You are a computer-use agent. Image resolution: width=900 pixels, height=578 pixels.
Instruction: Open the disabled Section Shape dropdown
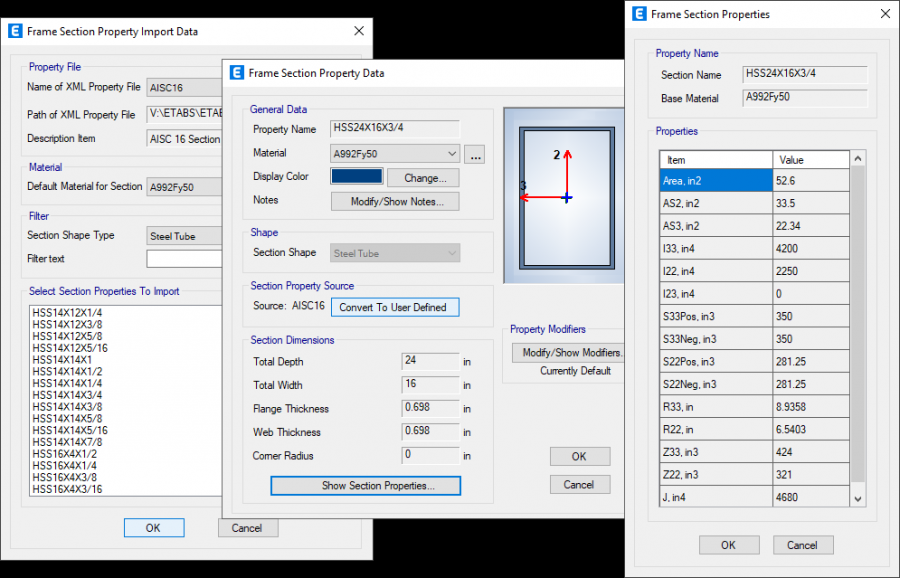[x=396, y=254]
